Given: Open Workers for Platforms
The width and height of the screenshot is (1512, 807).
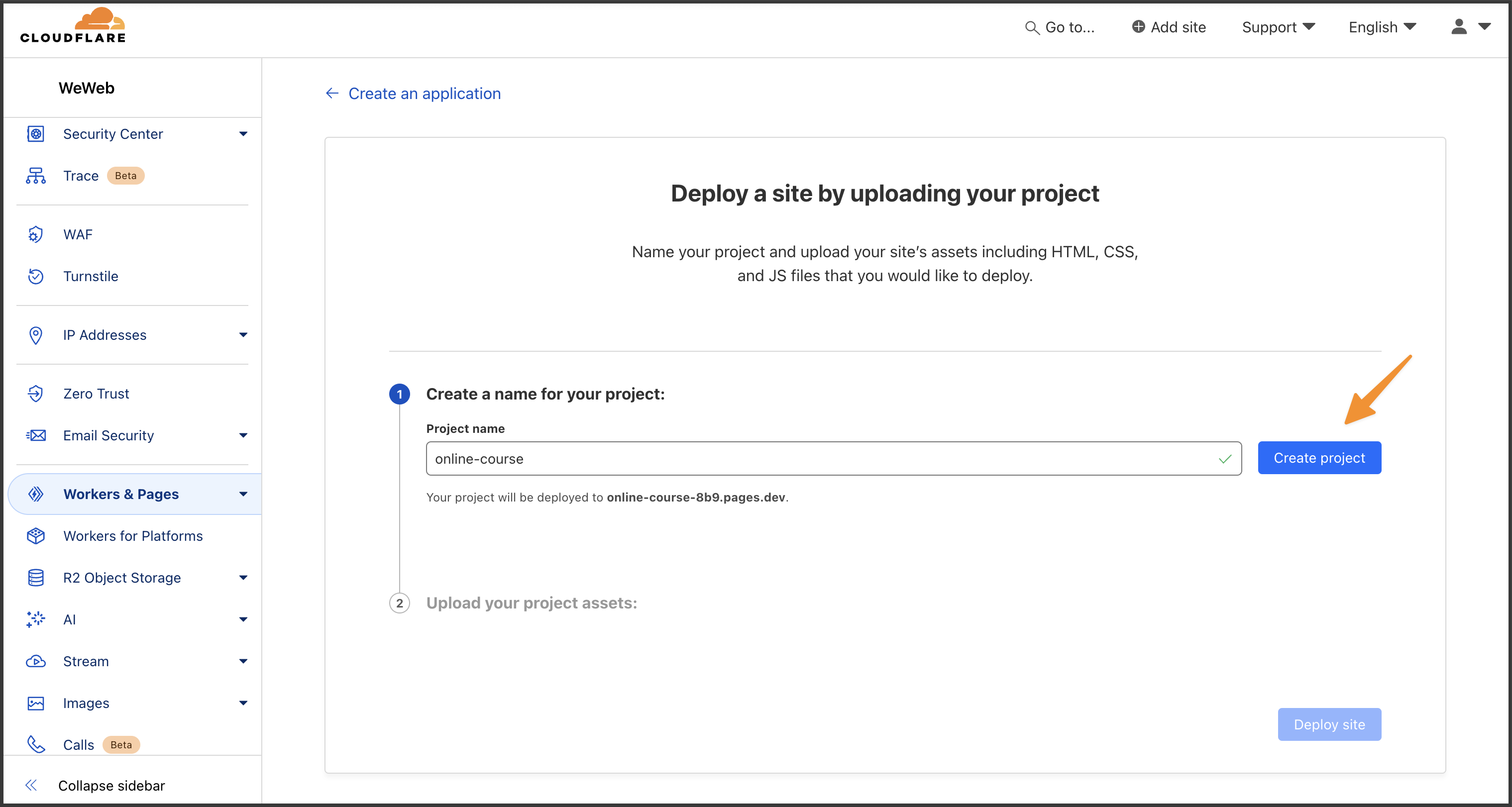Looking at the screenshot, I should coord(133,536).
